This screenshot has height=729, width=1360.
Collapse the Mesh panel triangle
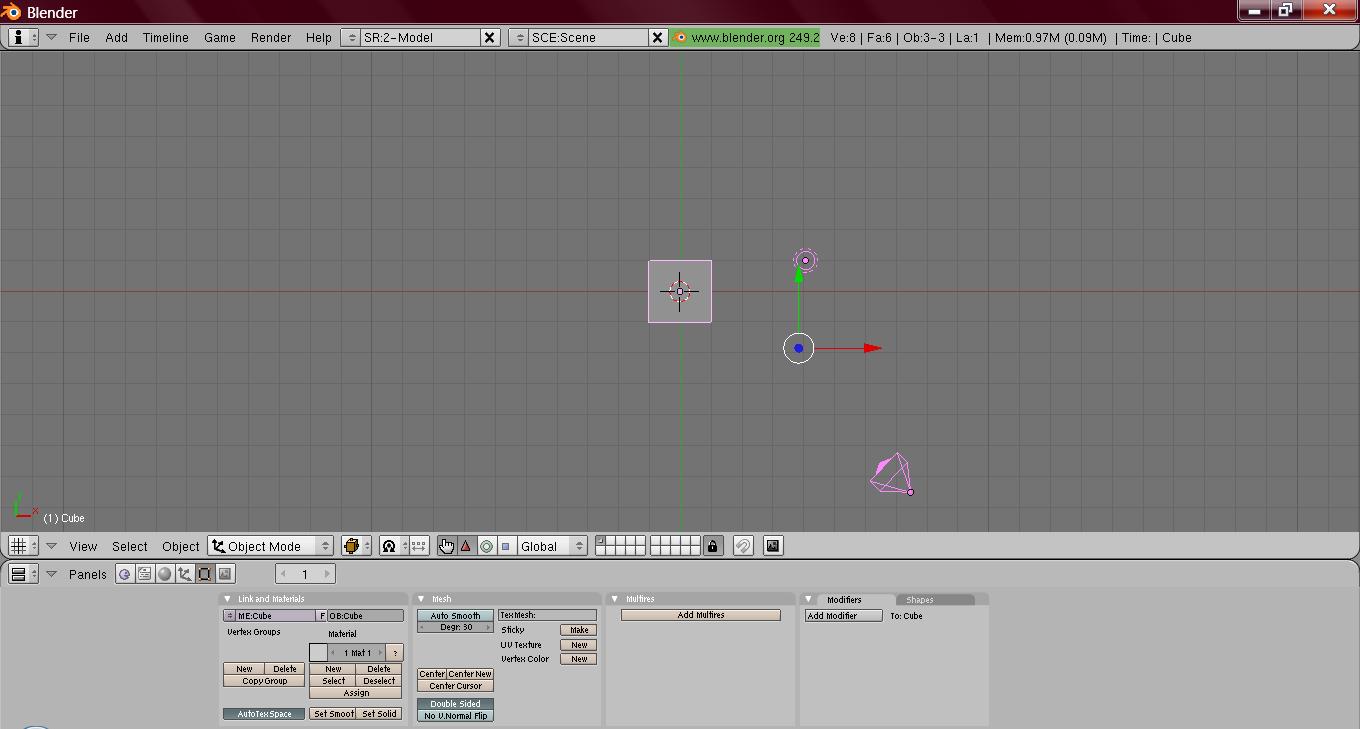tap(422, 599)
